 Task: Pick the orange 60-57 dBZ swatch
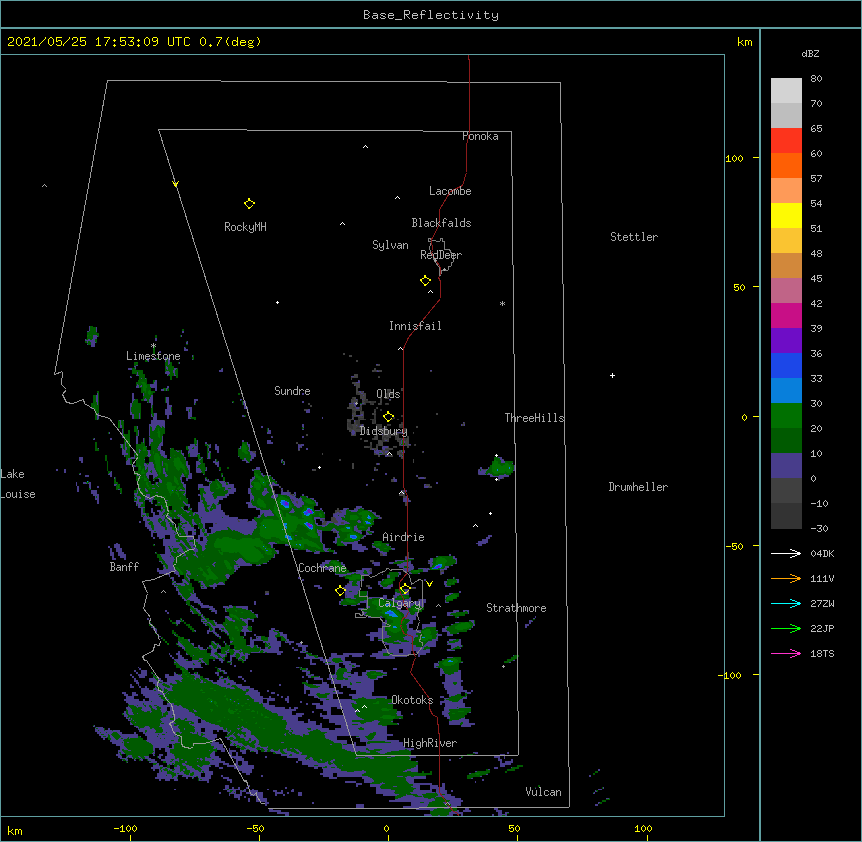tap(786, 165)
